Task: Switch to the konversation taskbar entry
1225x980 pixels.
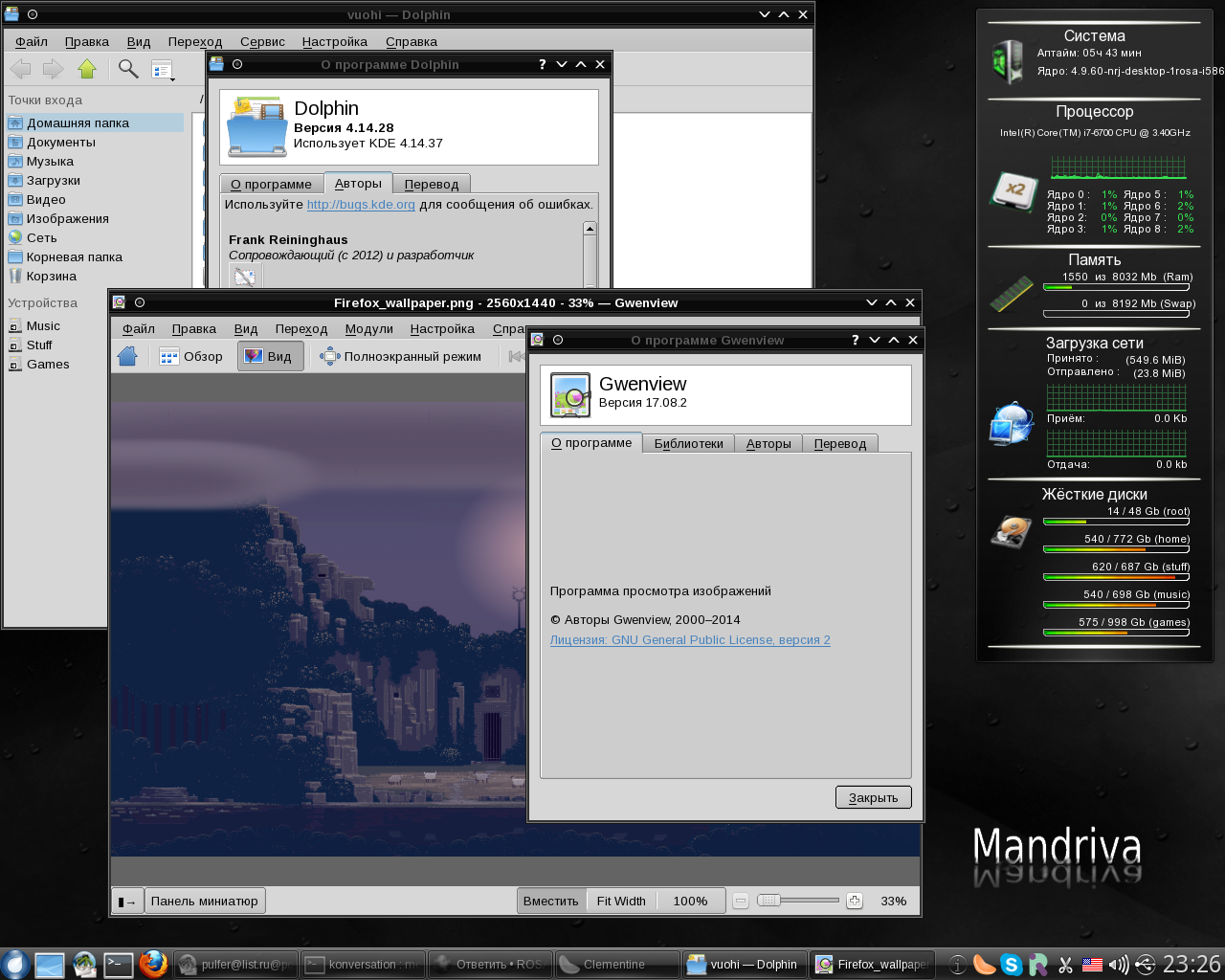Action: 363,964
